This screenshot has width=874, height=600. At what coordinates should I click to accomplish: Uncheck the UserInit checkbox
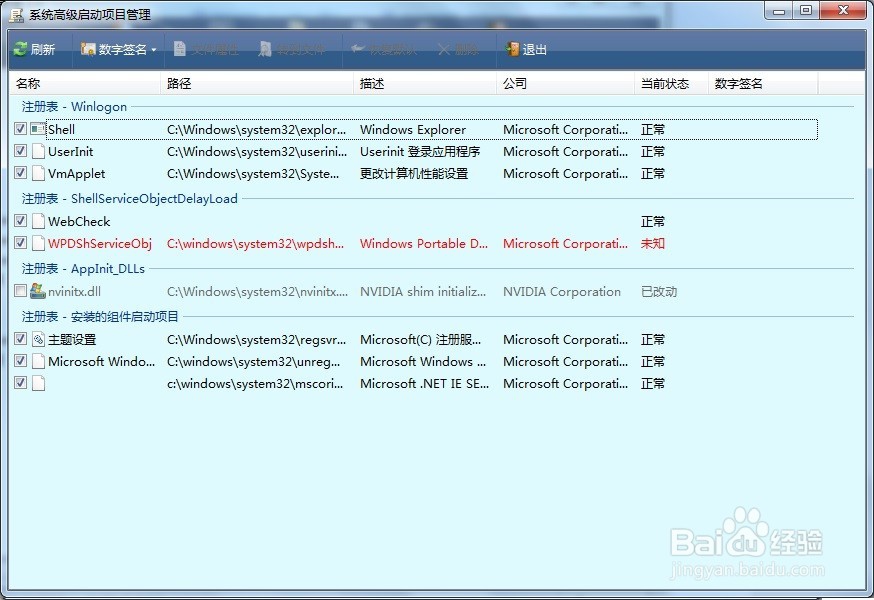21,151
